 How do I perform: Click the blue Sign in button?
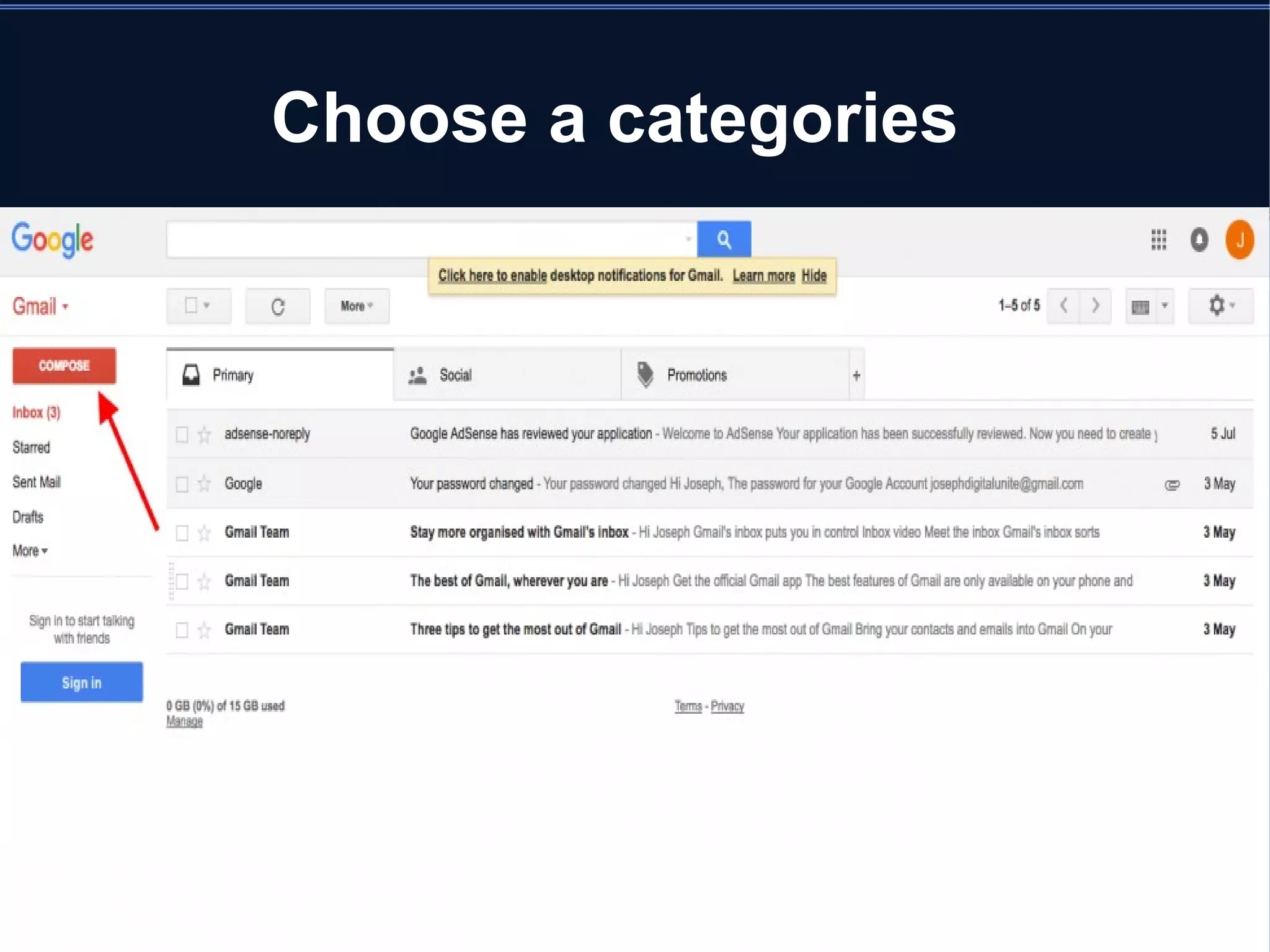tap(82, 682)
